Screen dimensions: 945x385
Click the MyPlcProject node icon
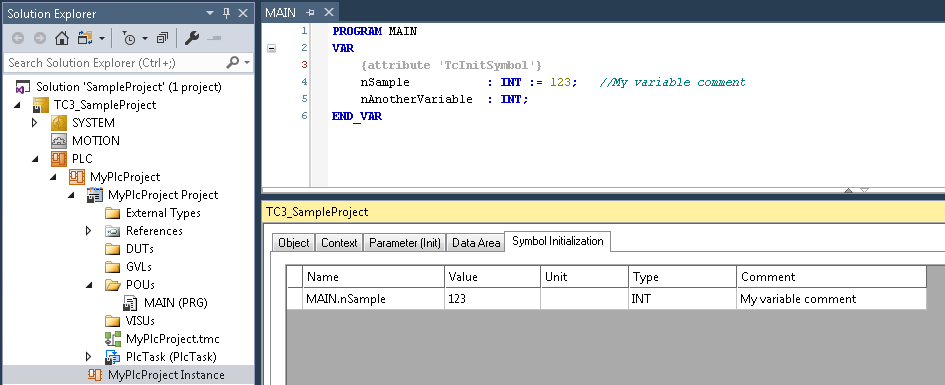coord(77,177)
